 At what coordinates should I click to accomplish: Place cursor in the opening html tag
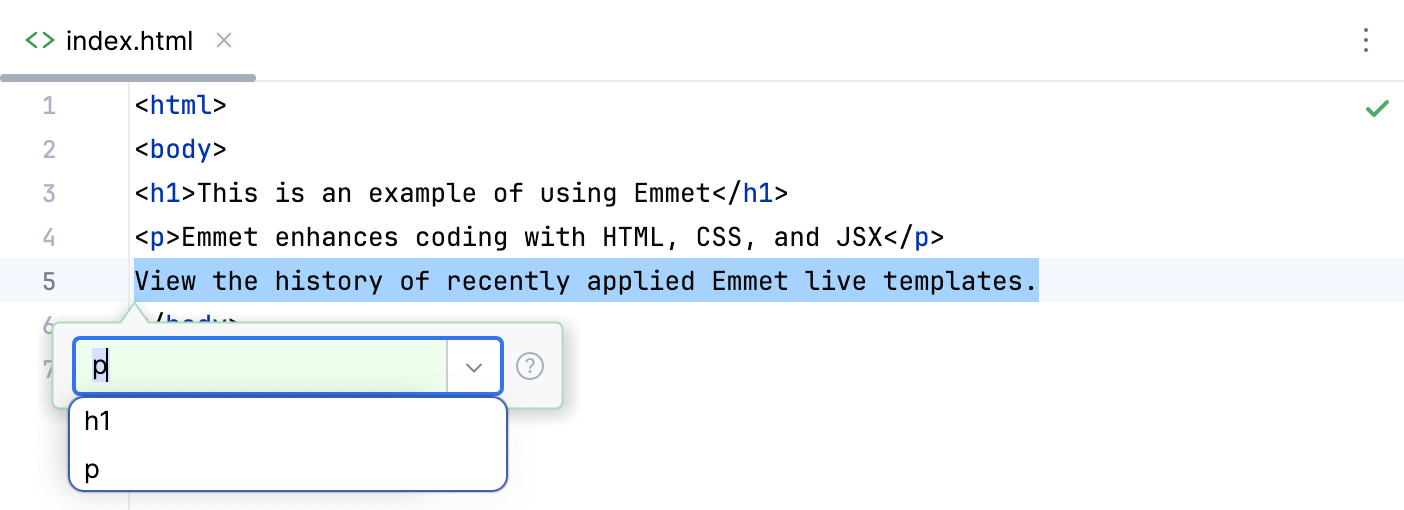181,105
